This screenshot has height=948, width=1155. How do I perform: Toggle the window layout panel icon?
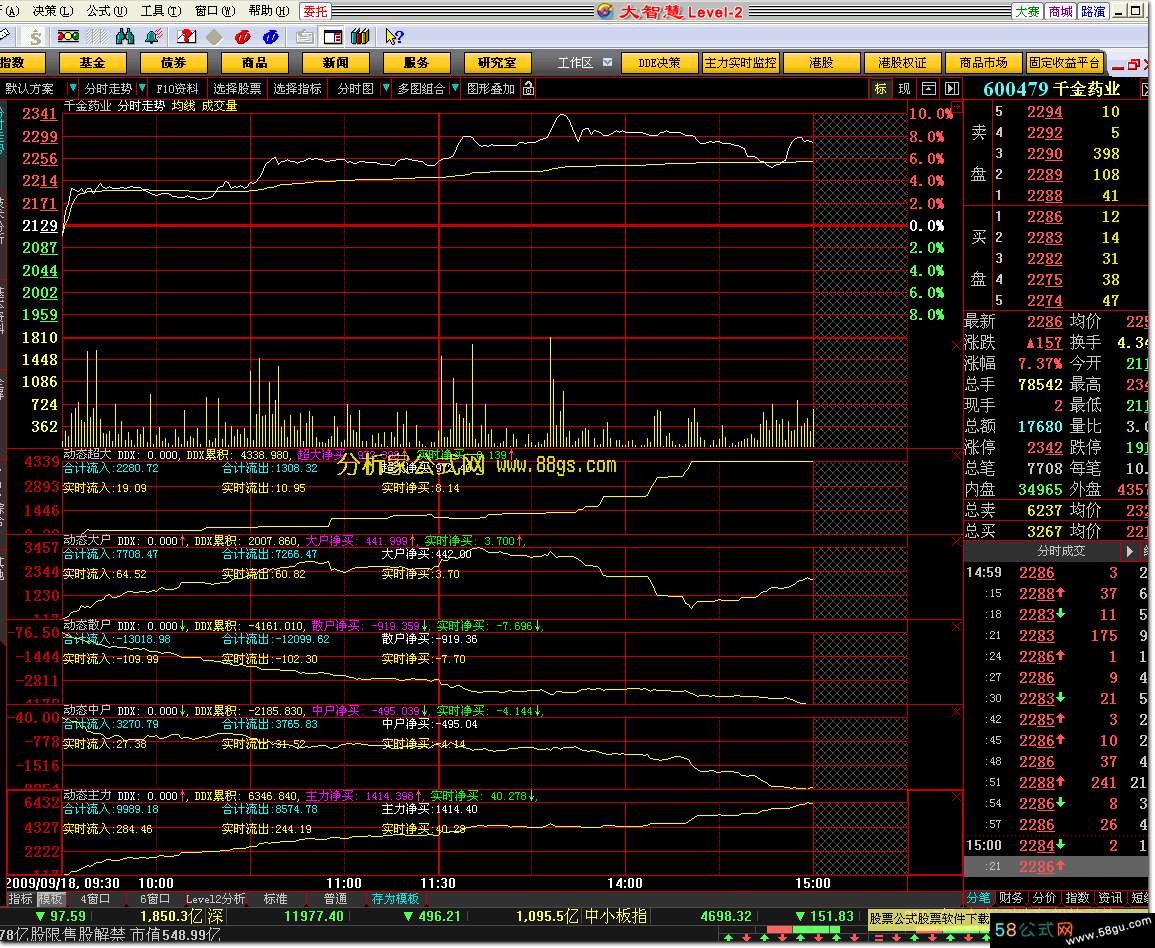pos(333,37)
